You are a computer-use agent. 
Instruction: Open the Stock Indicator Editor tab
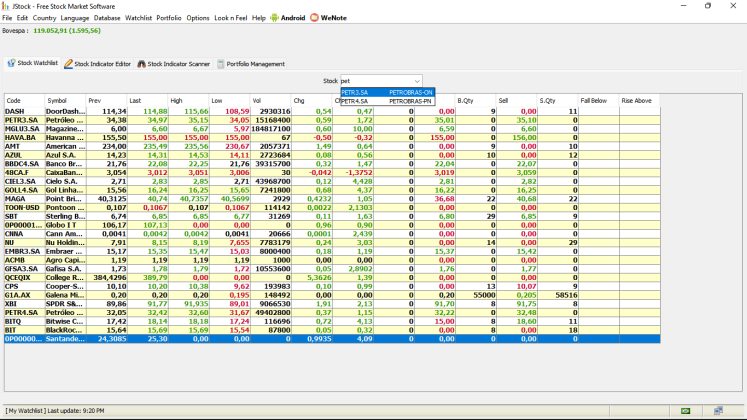click(x=98, y=64)
